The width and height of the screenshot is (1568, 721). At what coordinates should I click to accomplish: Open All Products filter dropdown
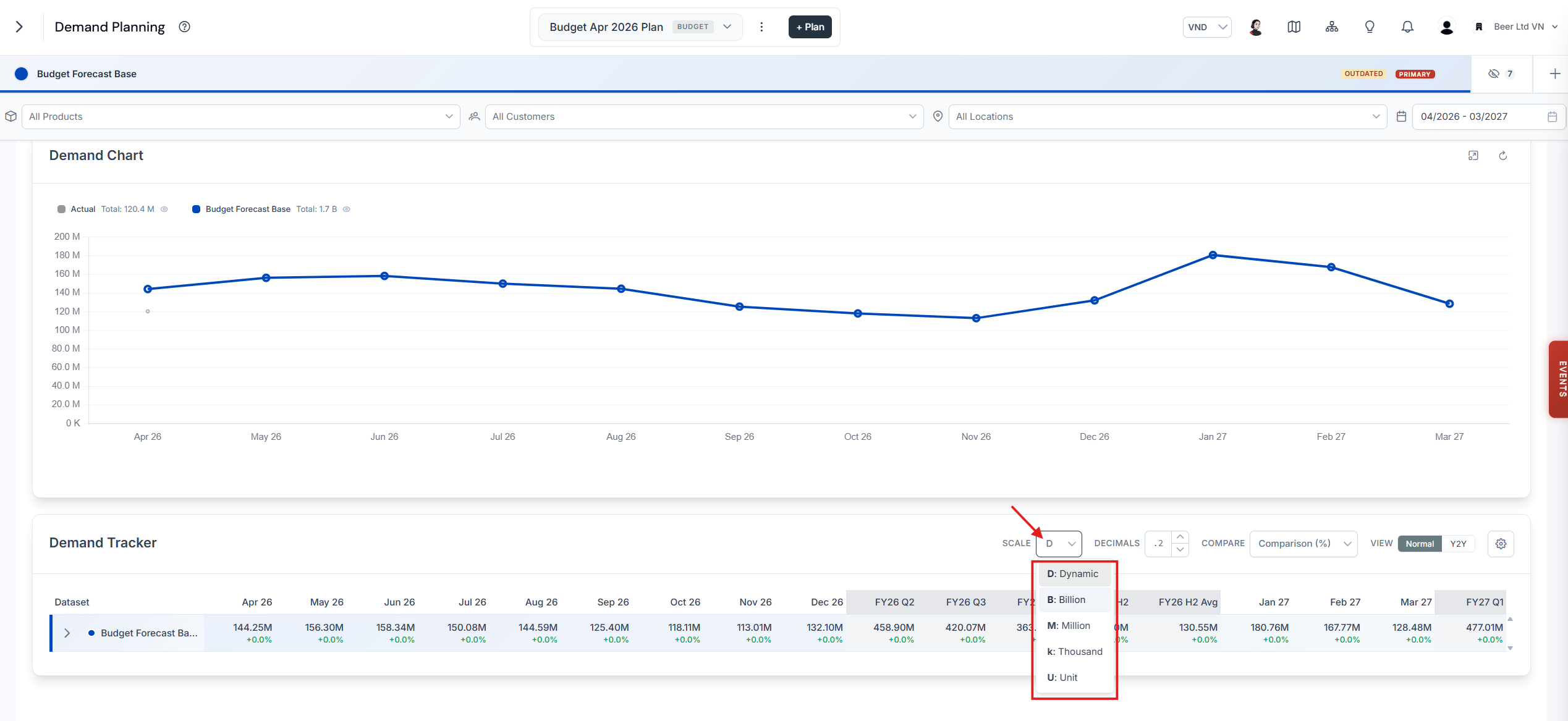(241, 116)
